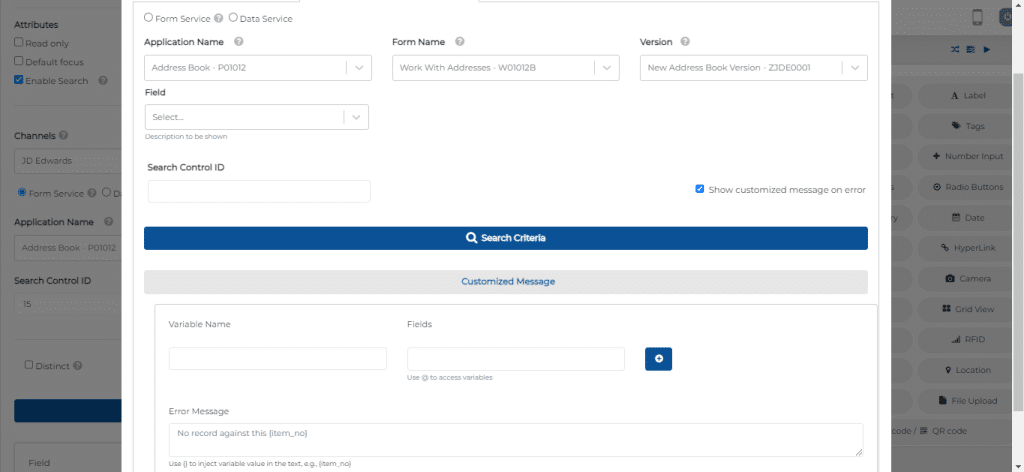The image size is (1024, 472).
Task: Click the Search Control ID input in dialog
Action: coord(259,191)
